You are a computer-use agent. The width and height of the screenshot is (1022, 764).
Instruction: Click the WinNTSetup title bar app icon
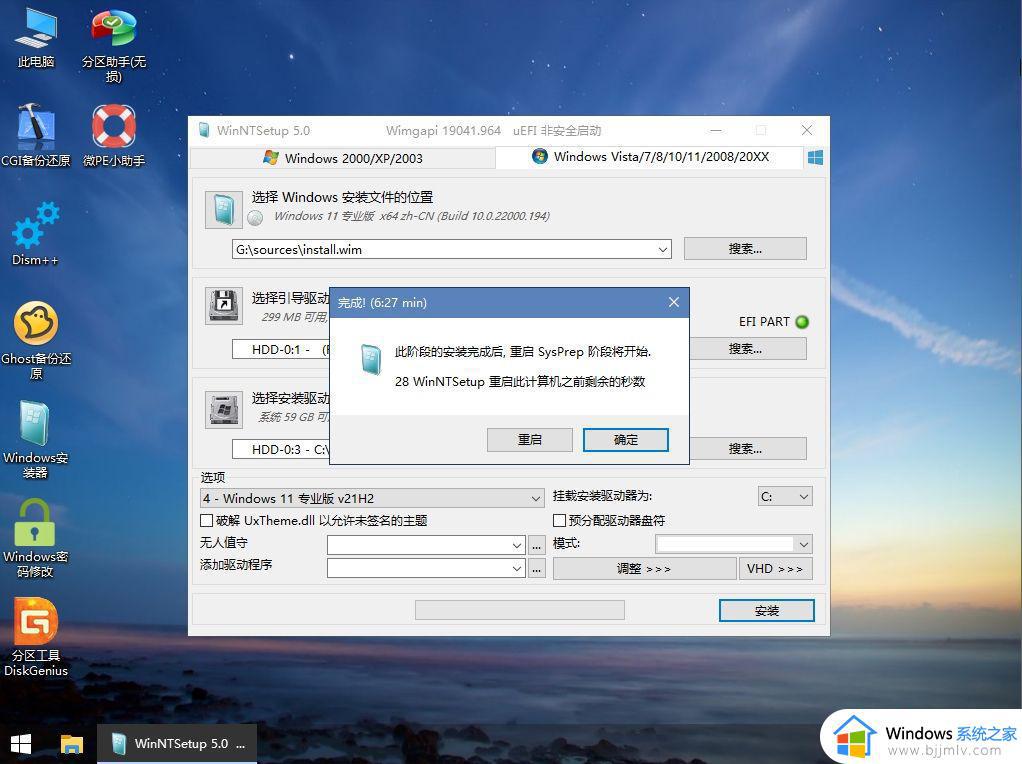(x=204, y=130)
